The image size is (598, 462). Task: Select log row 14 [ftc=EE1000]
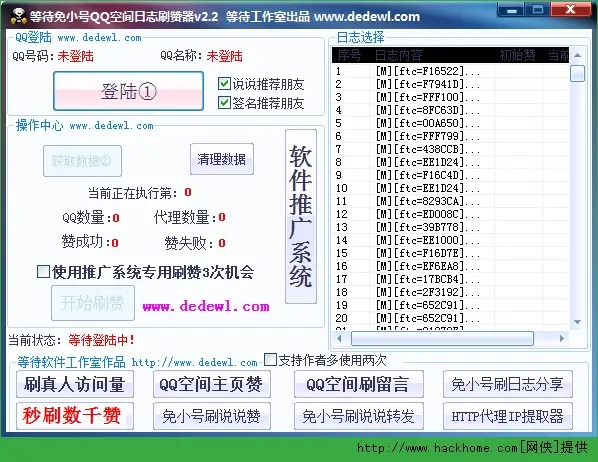(x=451, y=240)
